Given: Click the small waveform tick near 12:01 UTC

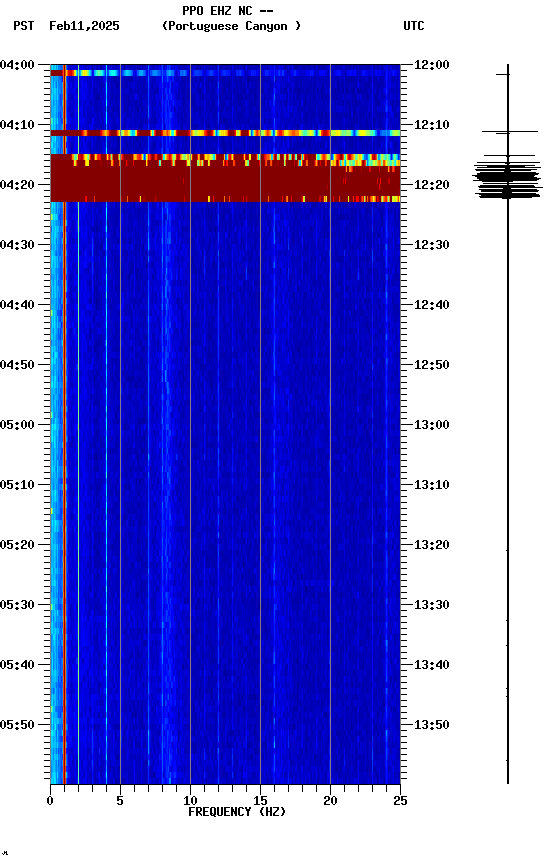Looking at the screenshot, I should 503,74.
